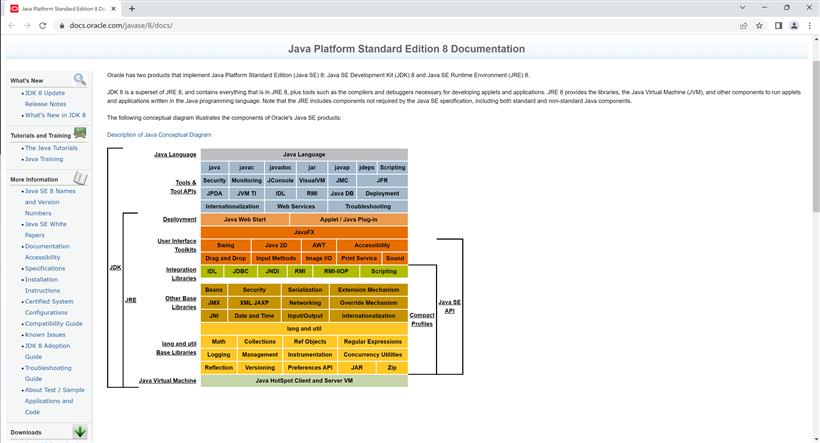Viewport: 820px width, 443px height.
Task: Bookmark this page with star icon
Action: (759, 25)
